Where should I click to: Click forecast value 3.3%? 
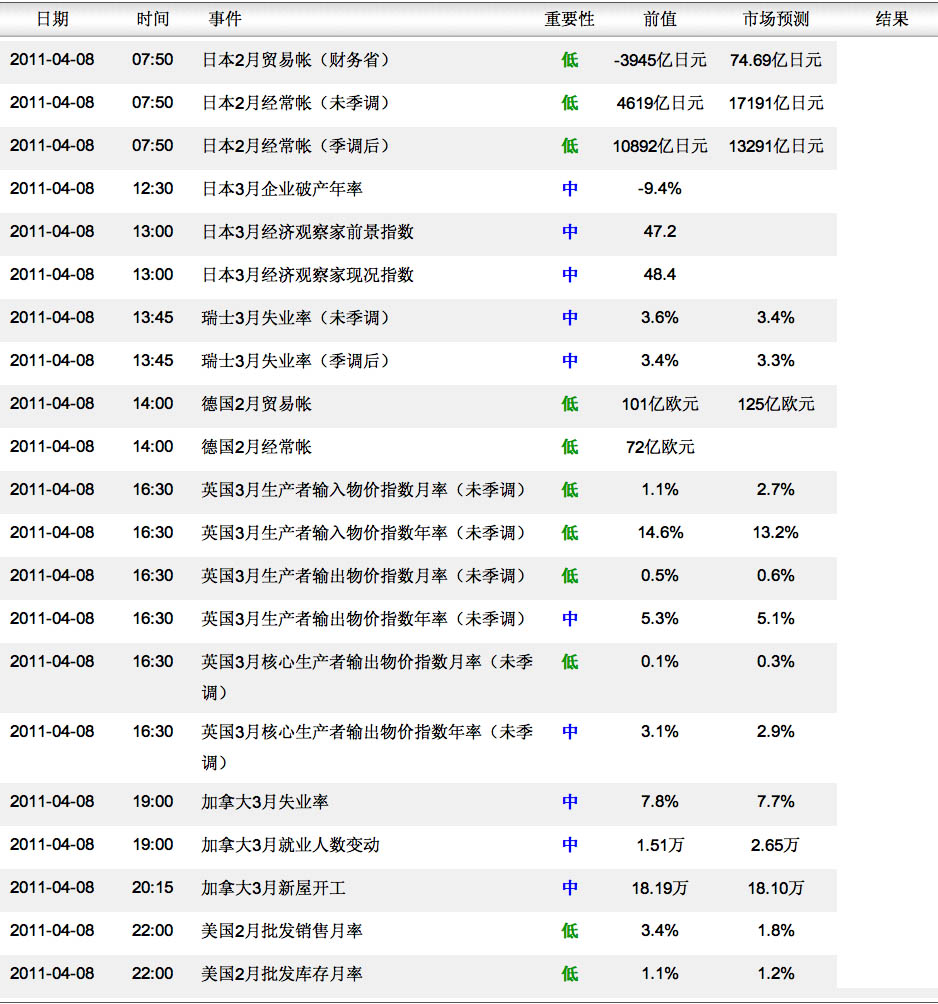(x=775, y=360)
